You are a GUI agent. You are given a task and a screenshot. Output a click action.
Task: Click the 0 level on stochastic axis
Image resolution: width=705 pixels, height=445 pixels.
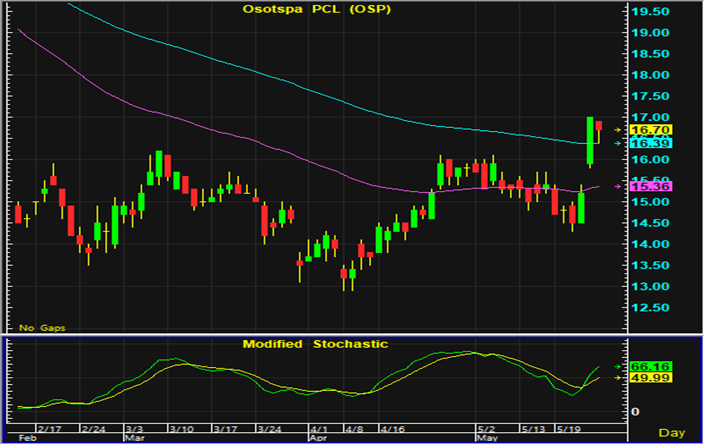pos(635,412)
